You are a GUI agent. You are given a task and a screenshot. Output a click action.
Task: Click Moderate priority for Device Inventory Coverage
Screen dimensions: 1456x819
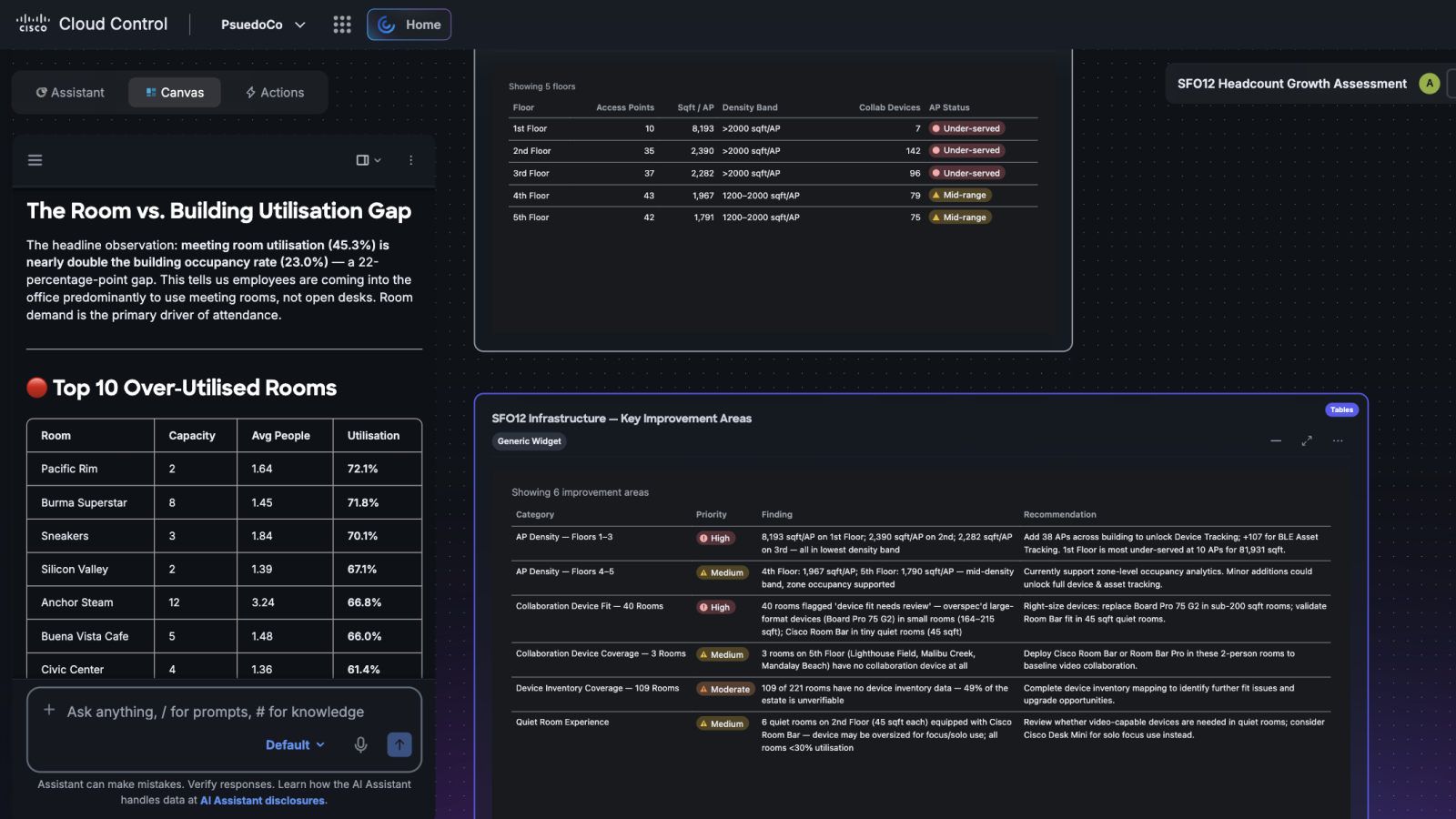coord(725,689)
